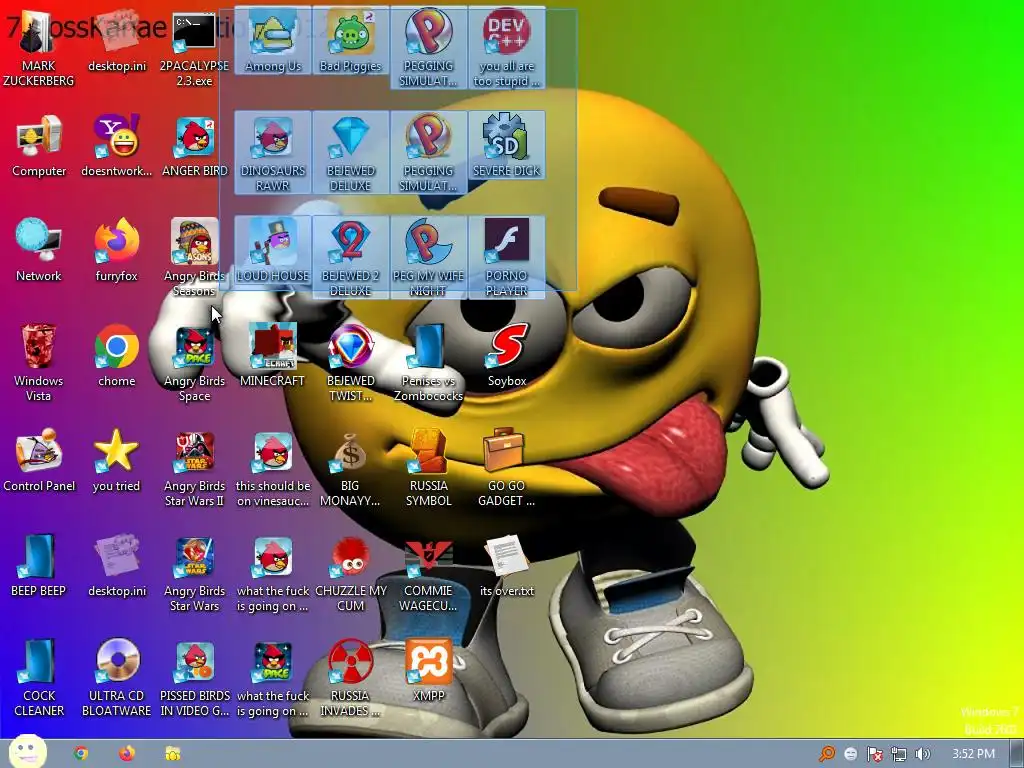Select the ULTRA CD BLOATWARE disc icon
1024x768 pixels.
pos(116,678)
